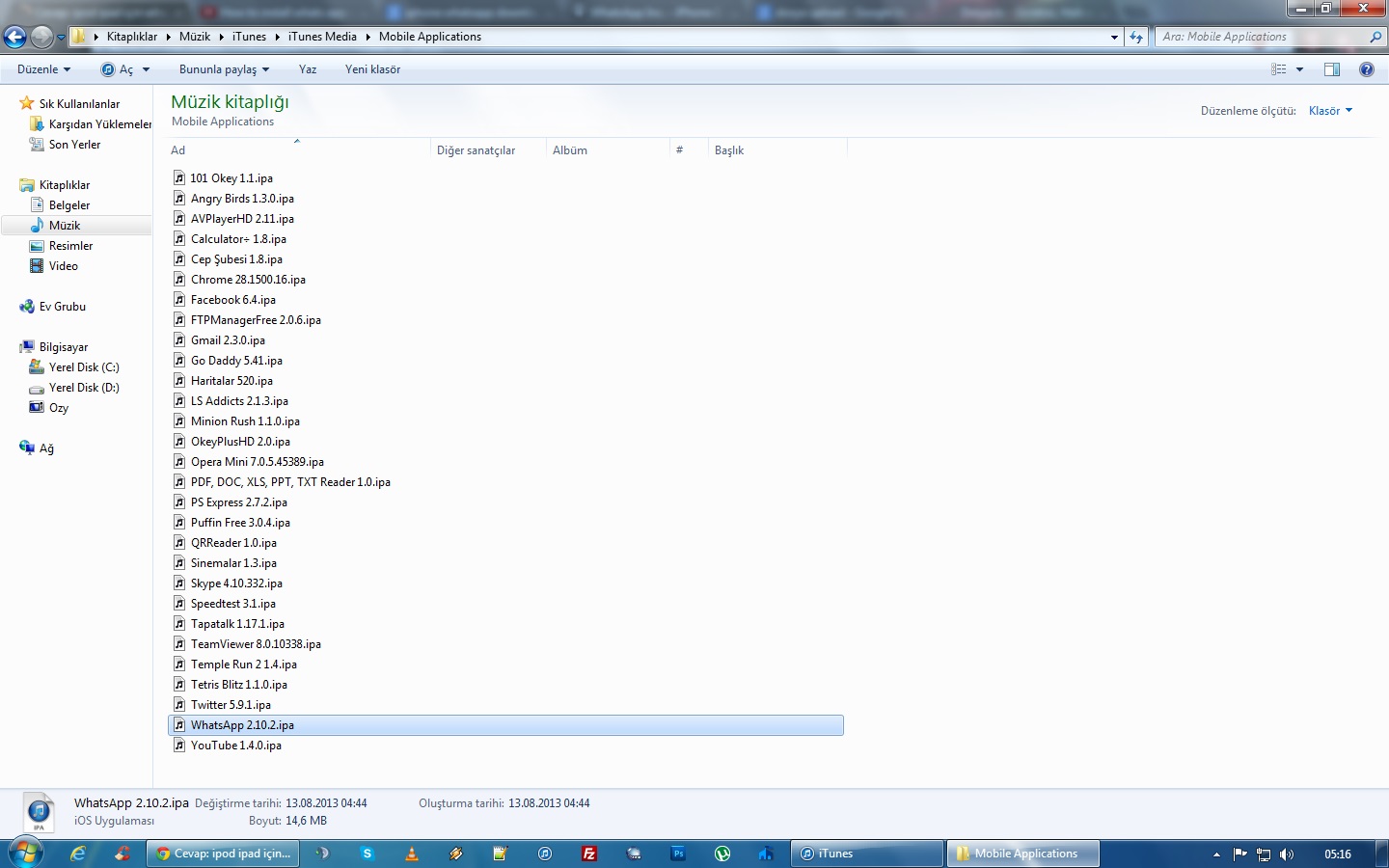Open address bar previous locations dropdown

point(1115,37)
